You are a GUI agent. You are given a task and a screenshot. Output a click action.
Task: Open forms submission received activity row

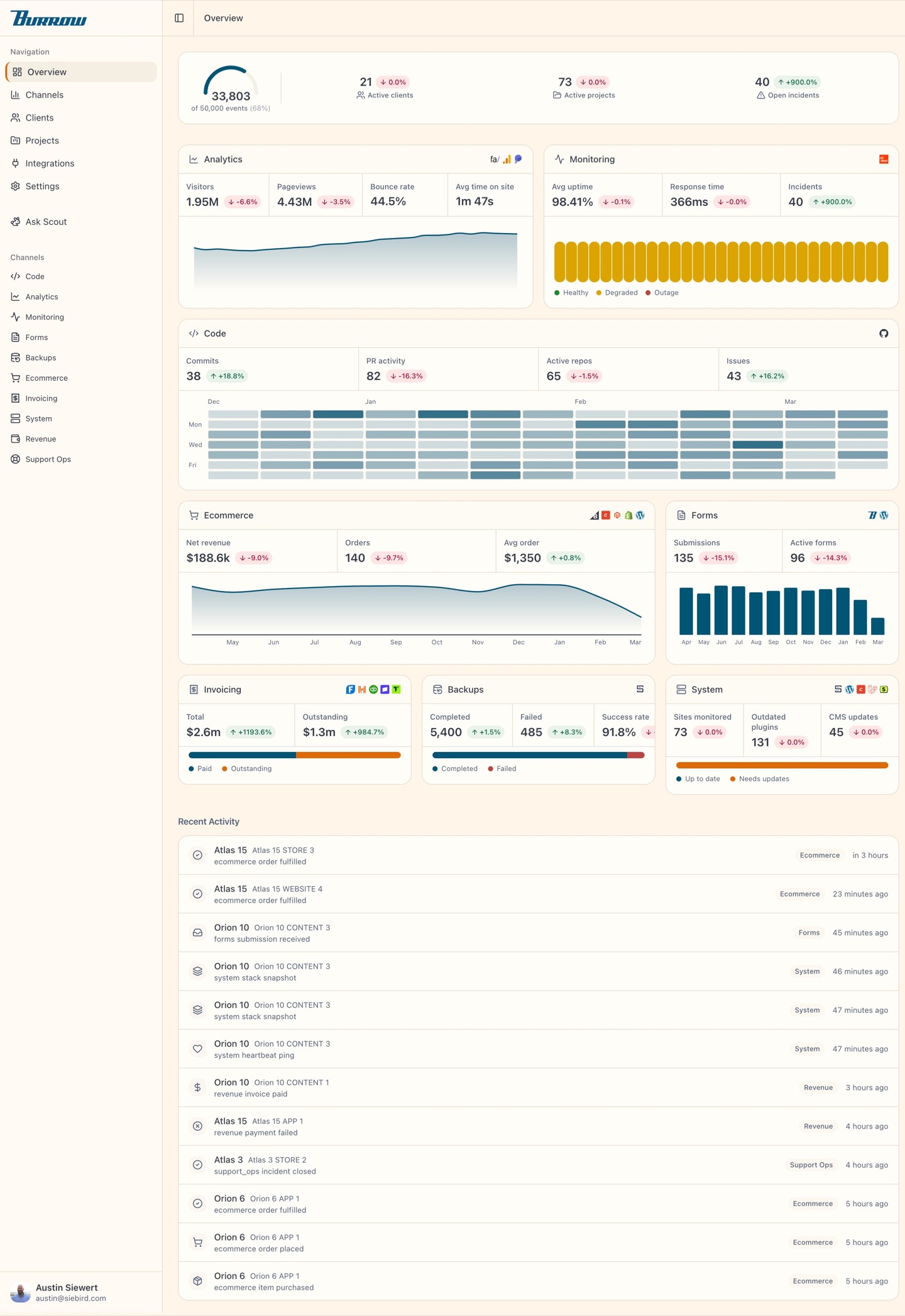539,933
